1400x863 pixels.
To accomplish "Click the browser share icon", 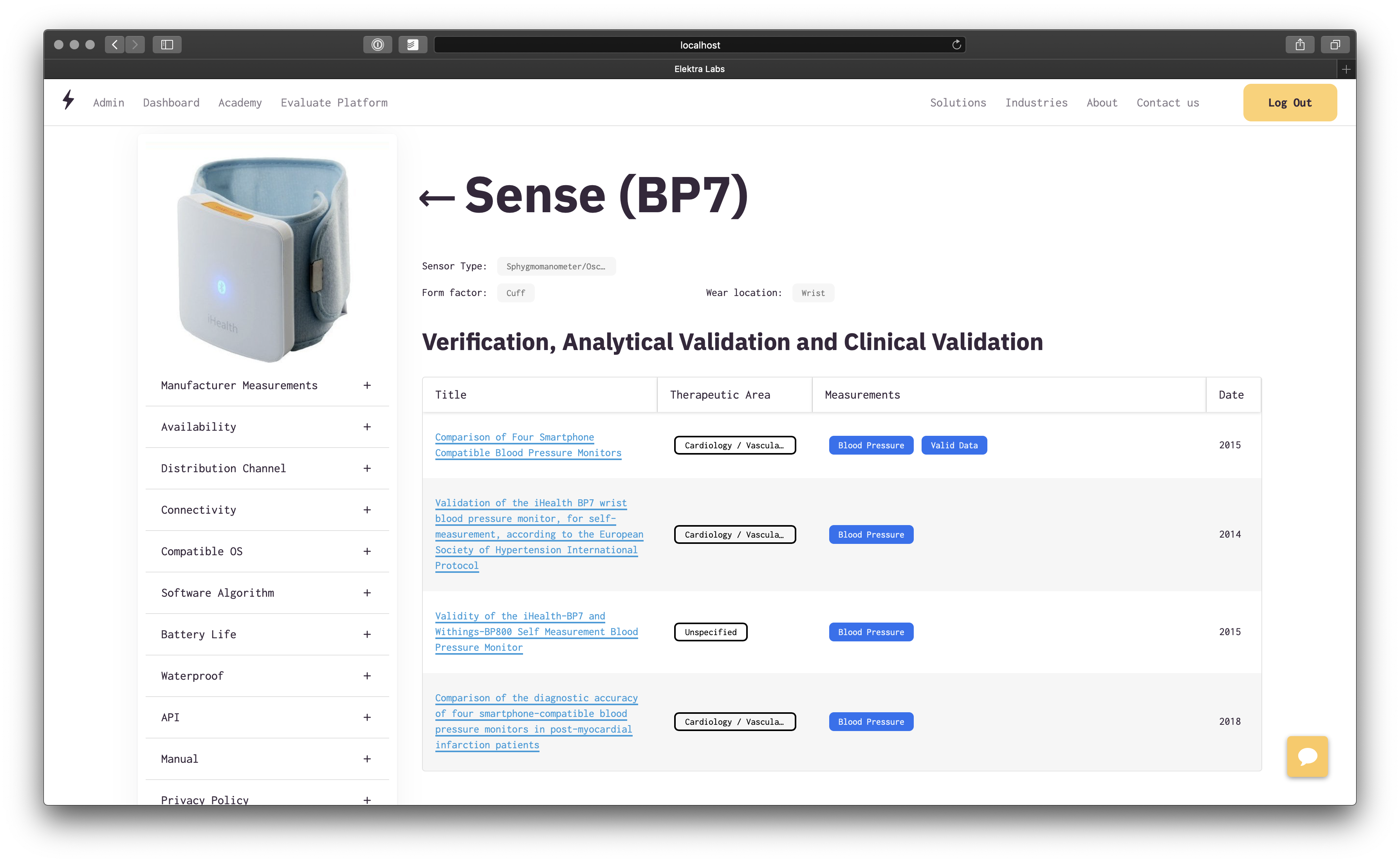I will pyautogui.click(x=1300, y=45).
